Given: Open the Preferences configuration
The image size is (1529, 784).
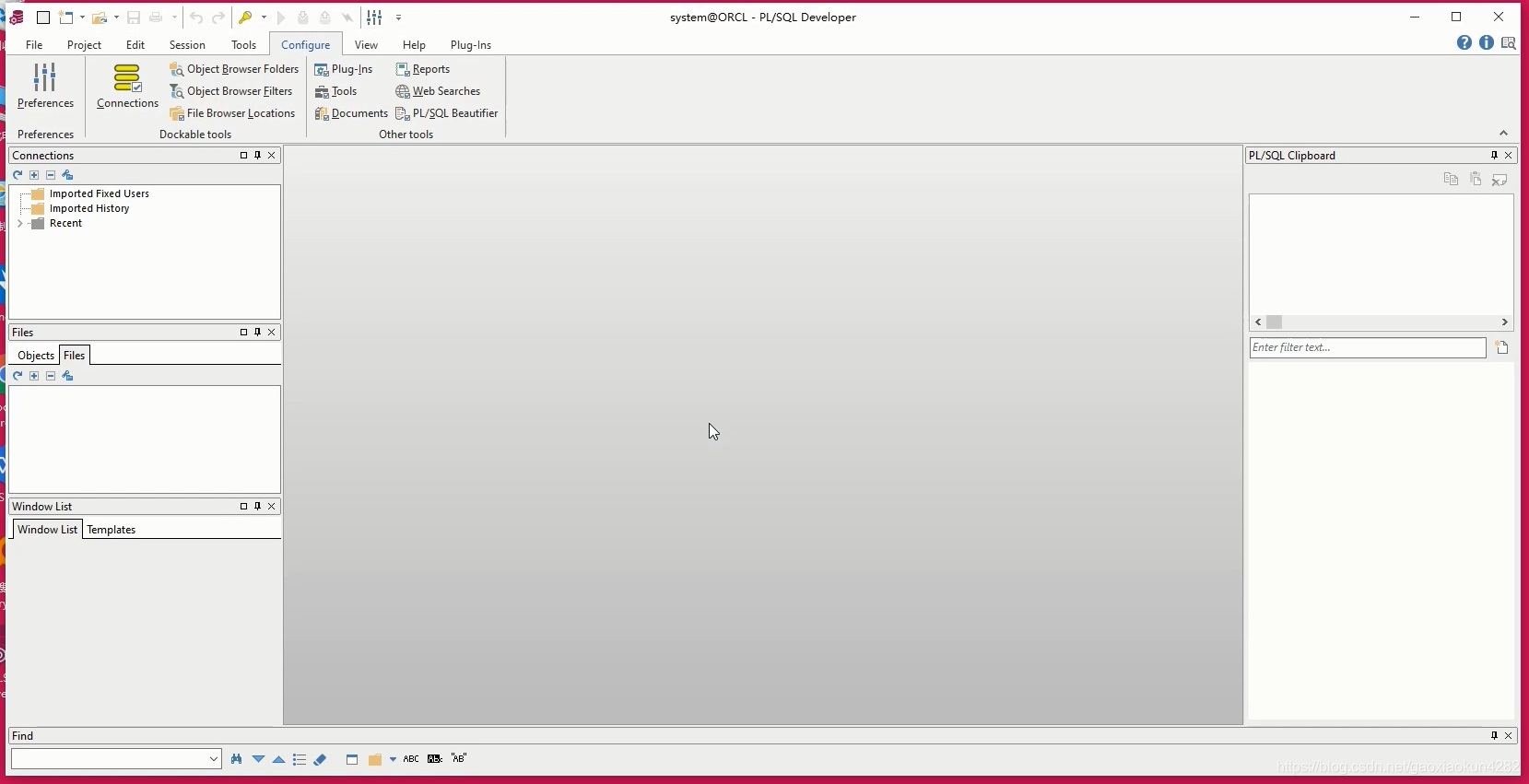Looking at the screenshot, I should 45,86.
